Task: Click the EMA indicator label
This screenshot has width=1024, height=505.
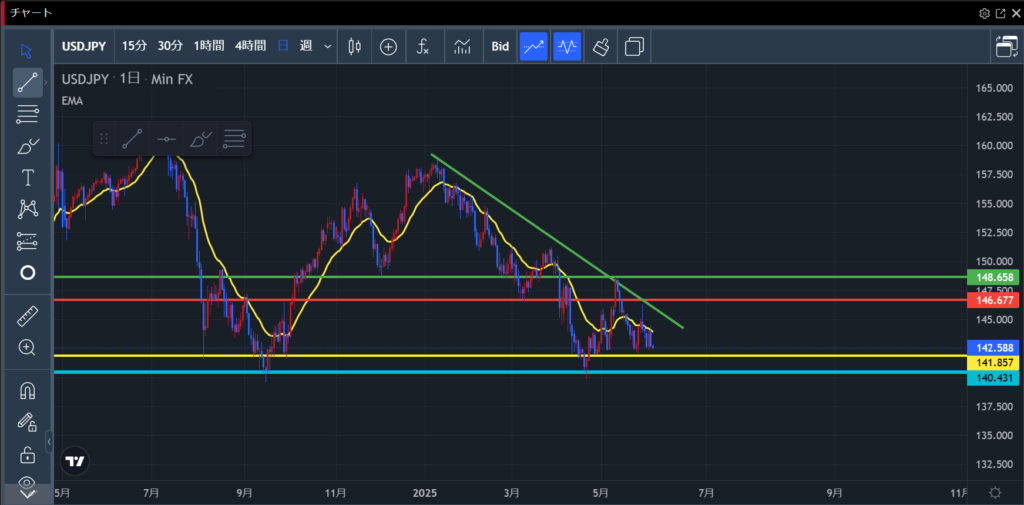Action: (72, 101)
